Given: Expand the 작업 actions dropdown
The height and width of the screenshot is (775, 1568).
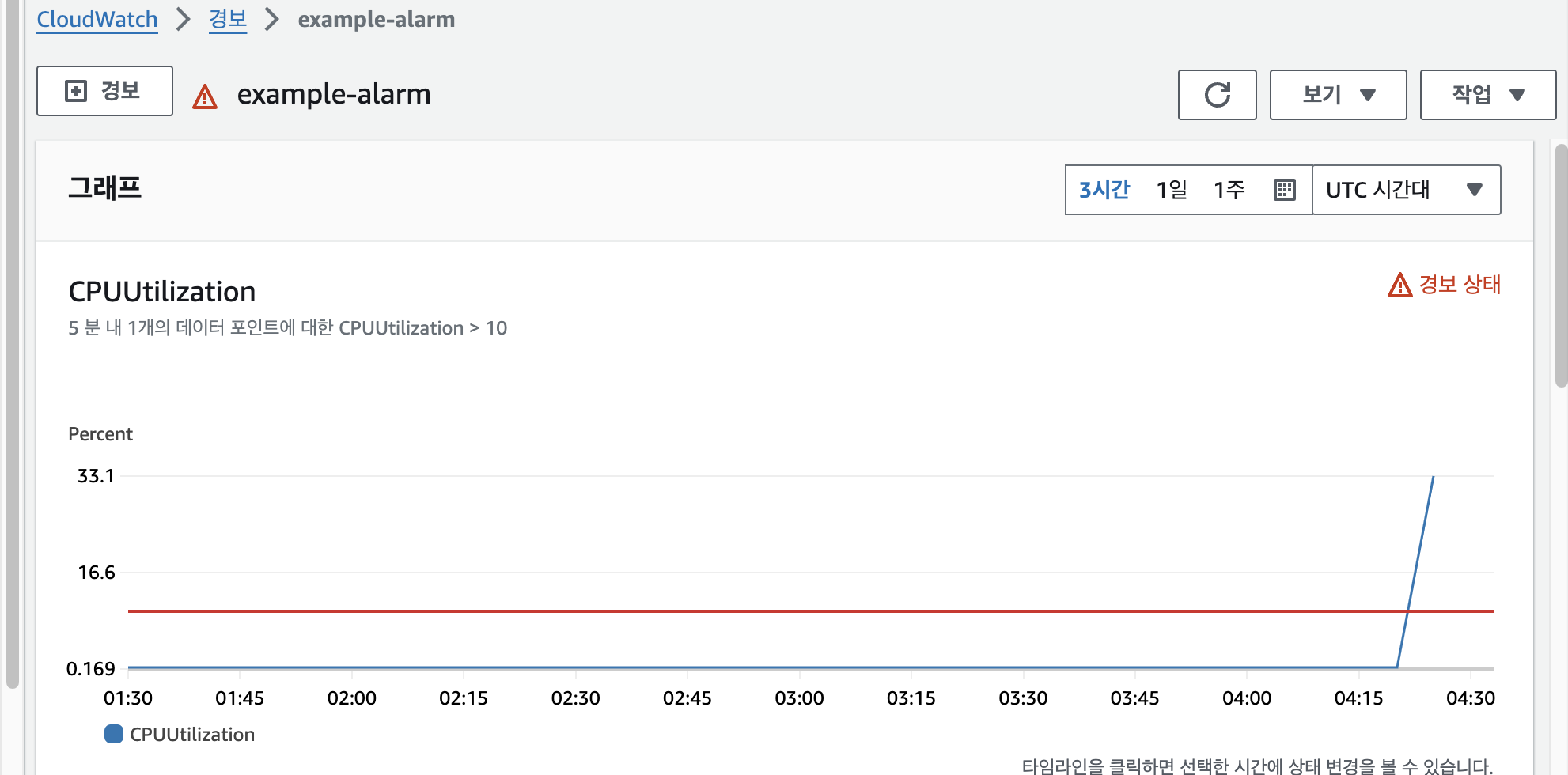Looking at the screenshot, I should 1487,95.
